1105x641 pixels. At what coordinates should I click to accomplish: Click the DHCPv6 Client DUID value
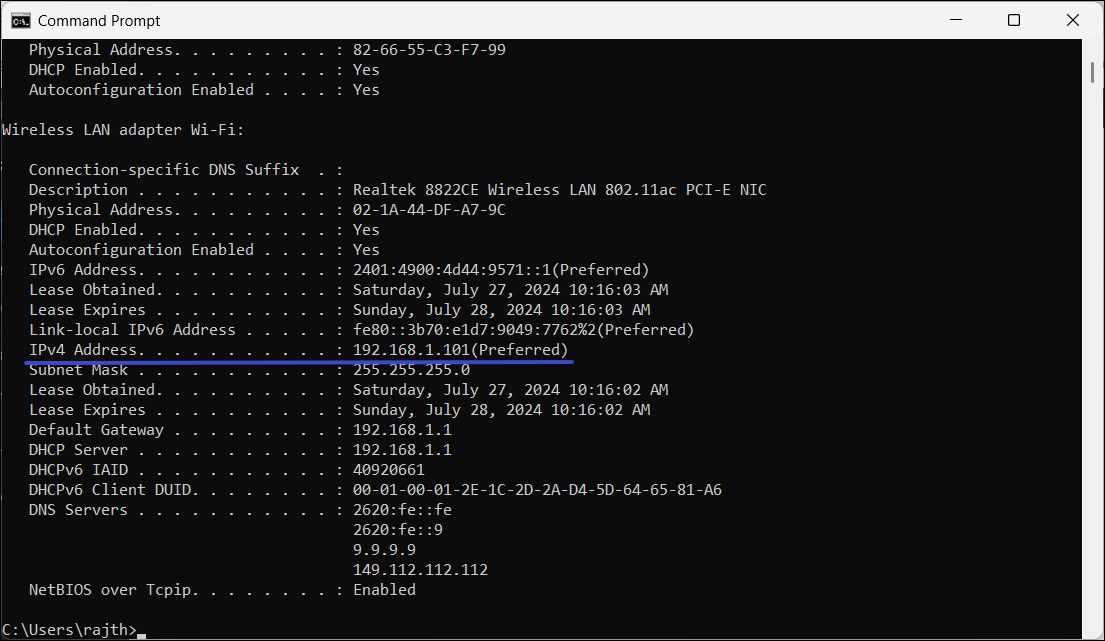pyautogui.click(x=537, y=490)
